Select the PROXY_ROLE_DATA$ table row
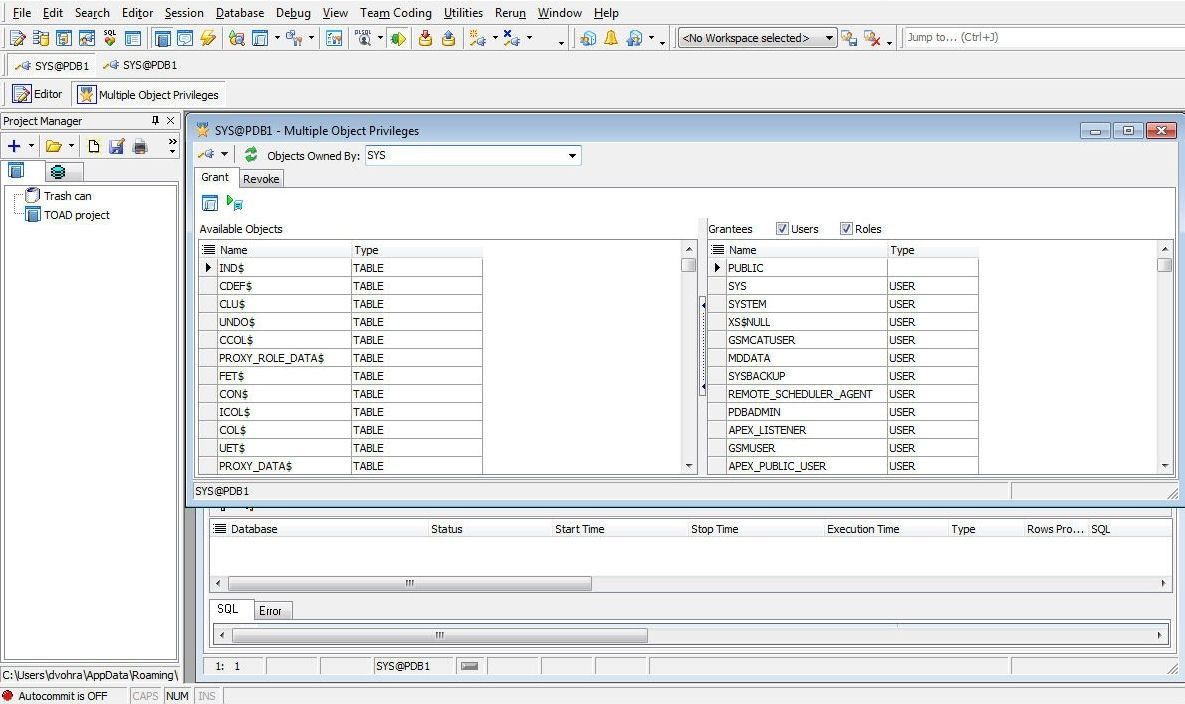 coord(341,358)
